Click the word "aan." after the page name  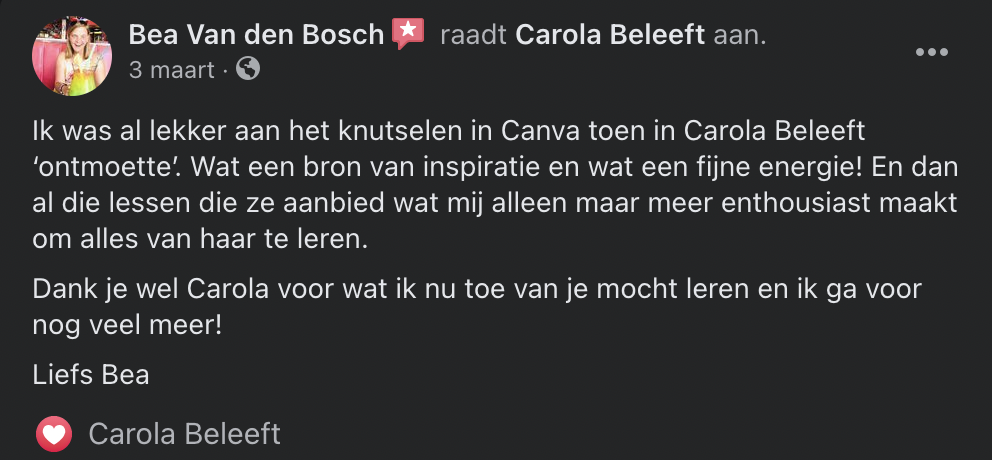pos(739,35)
